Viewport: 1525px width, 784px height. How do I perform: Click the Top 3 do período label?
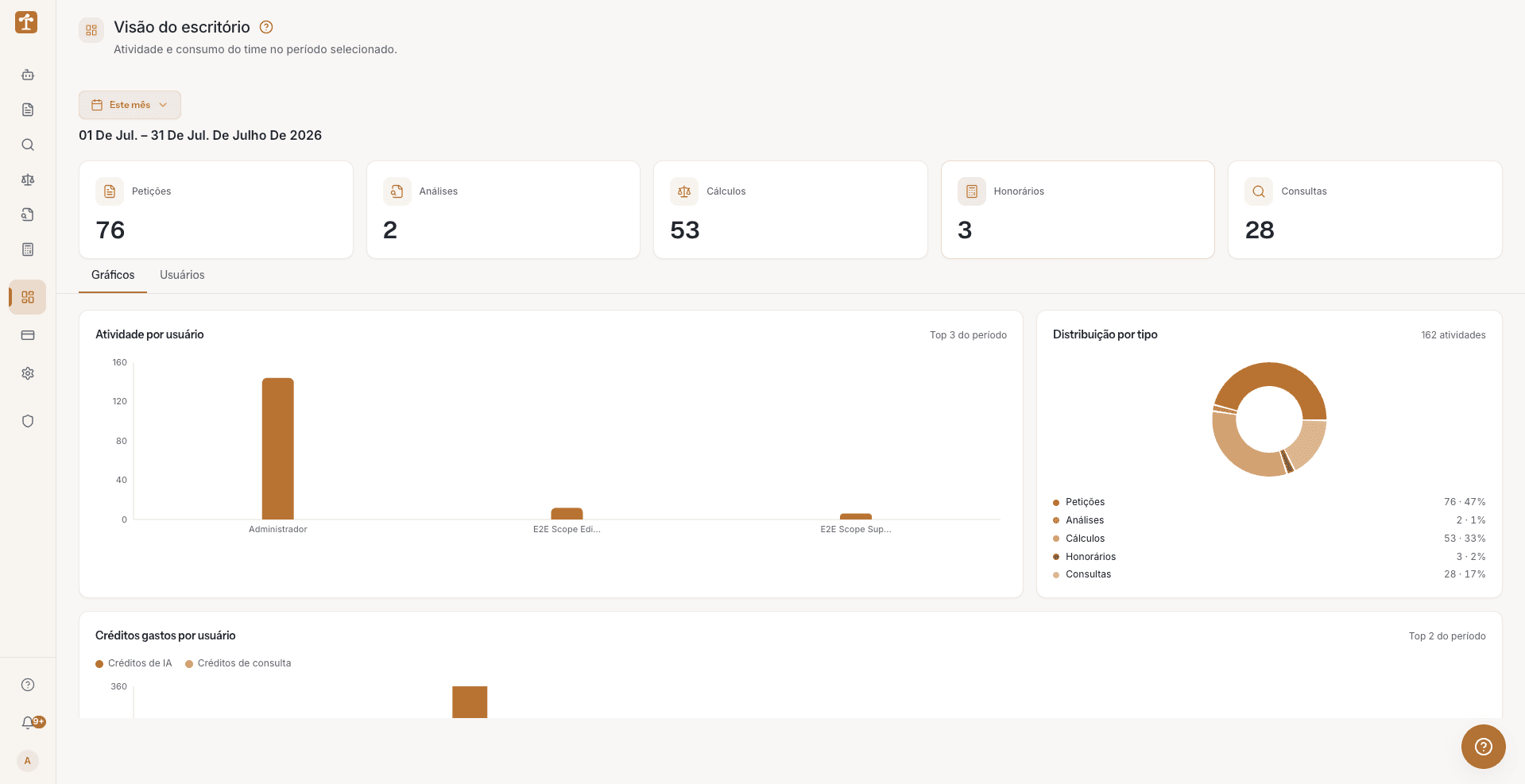tap(968, 335)
